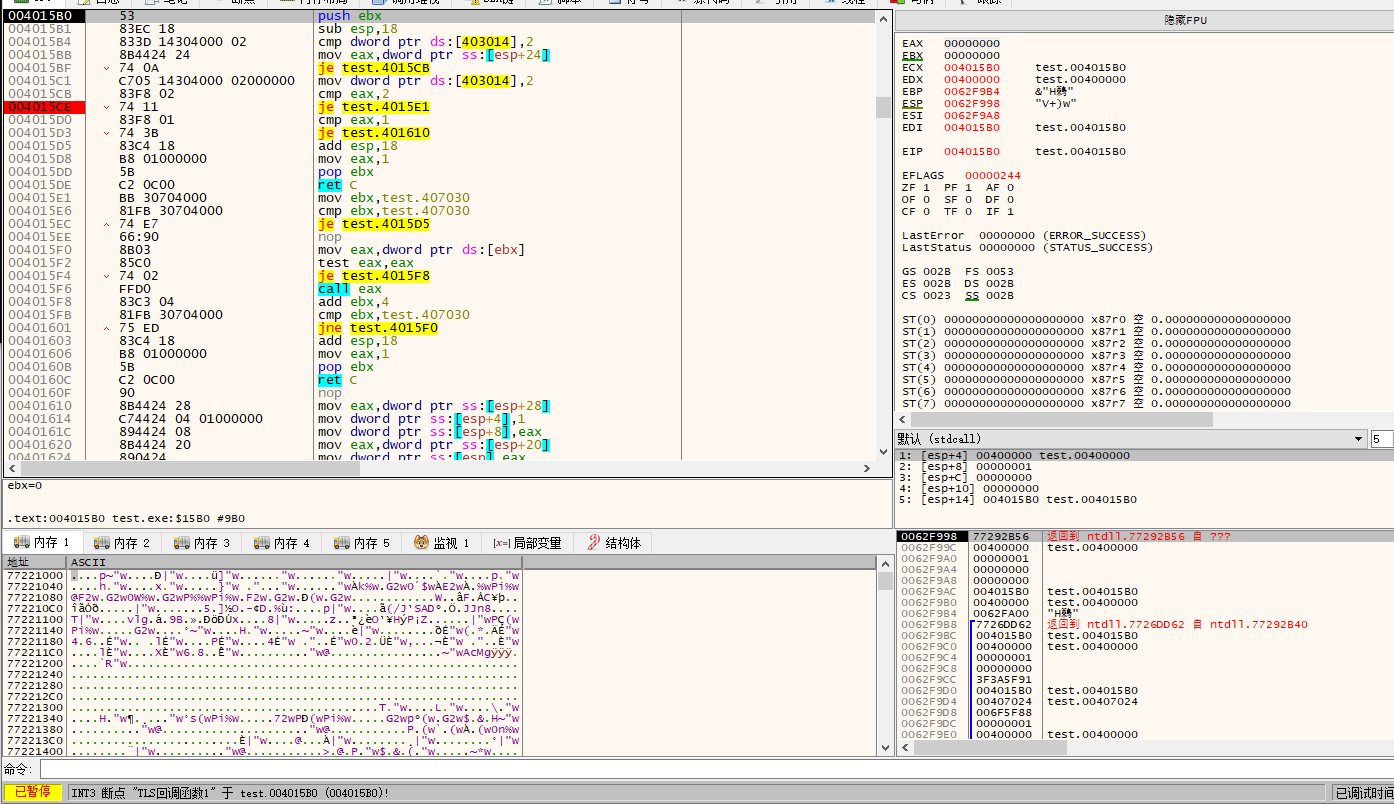Select the breakpoint address 004015CE
1394x804 pixels.
pyautogui.click(x=40, y=107)
